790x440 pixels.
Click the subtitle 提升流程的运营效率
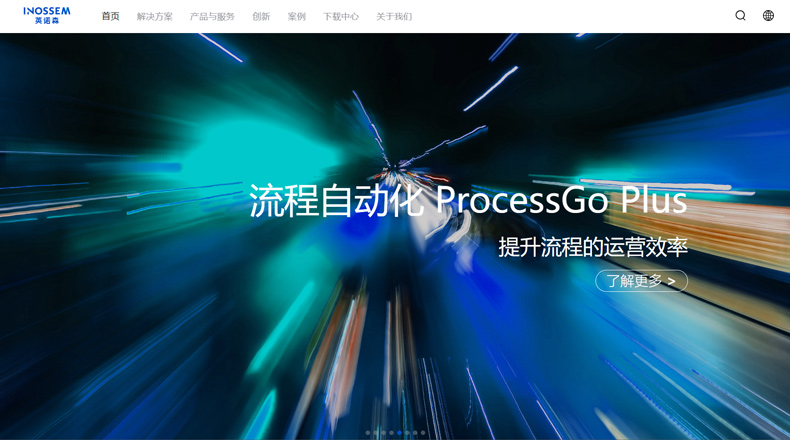[x=593, y=247]
